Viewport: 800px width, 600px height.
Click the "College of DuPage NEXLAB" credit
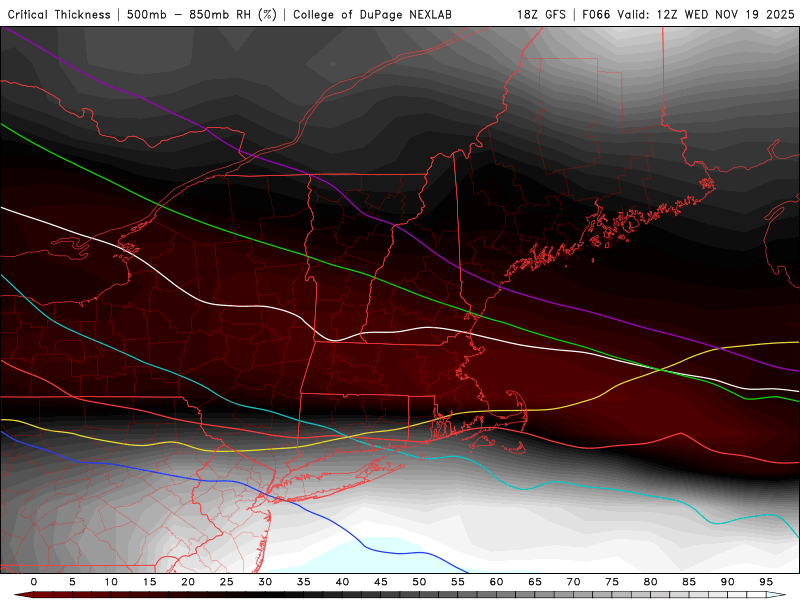tap(372, 15)
